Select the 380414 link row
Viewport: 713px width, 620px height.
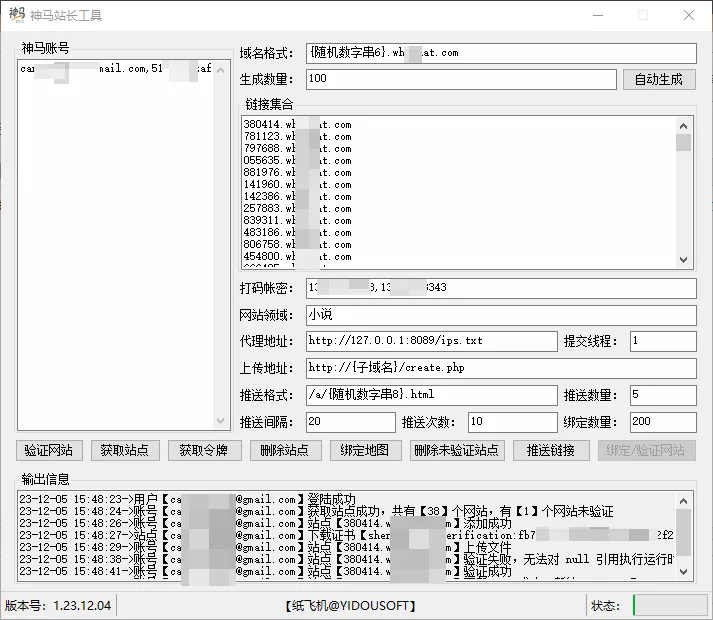point(297,124)
